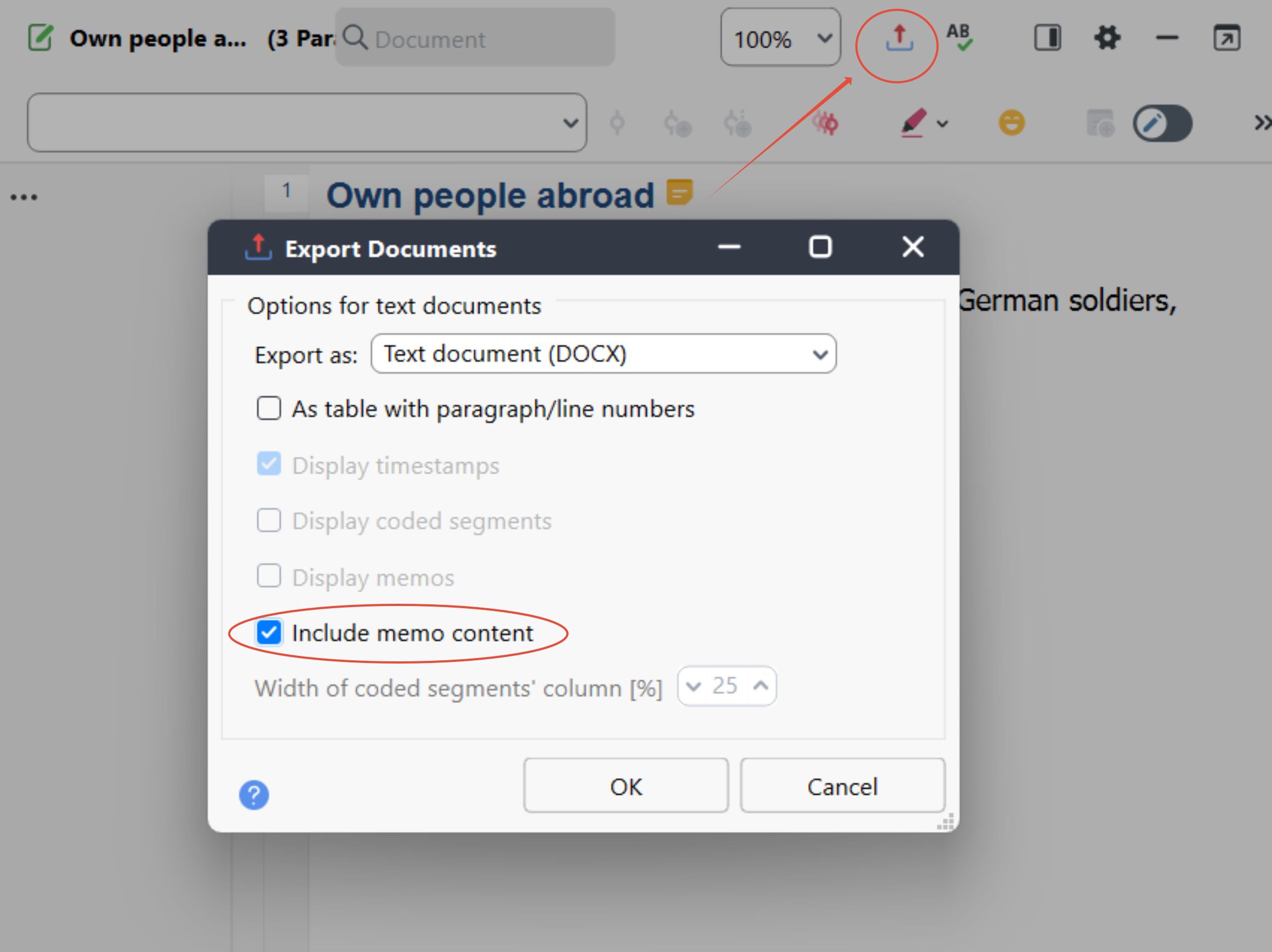Undock document browser window icon
The height and width of the screenshot is (952, 1272).
coord(1226,38)
